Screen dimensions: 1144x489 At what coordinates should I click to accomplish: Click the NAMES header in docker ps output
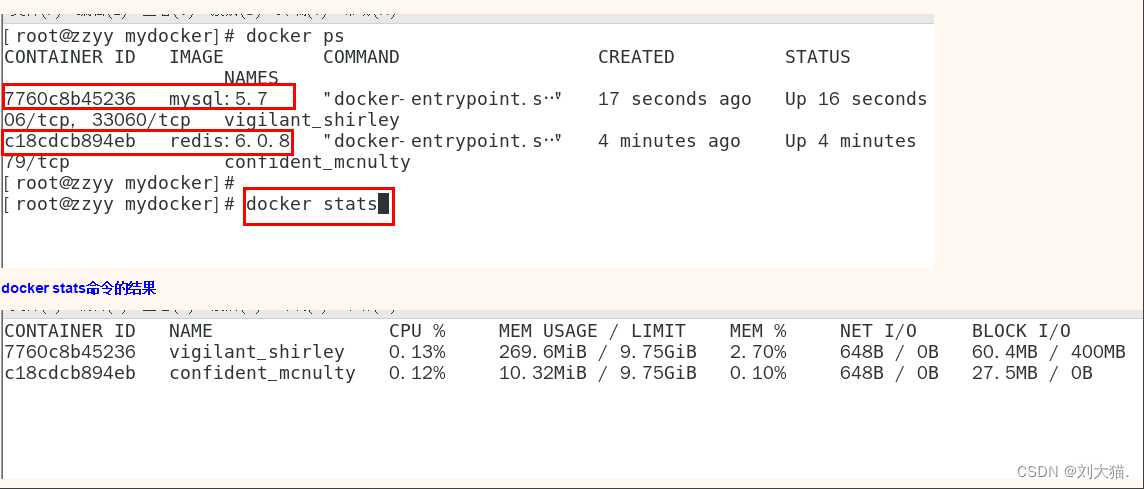[251, 77]
